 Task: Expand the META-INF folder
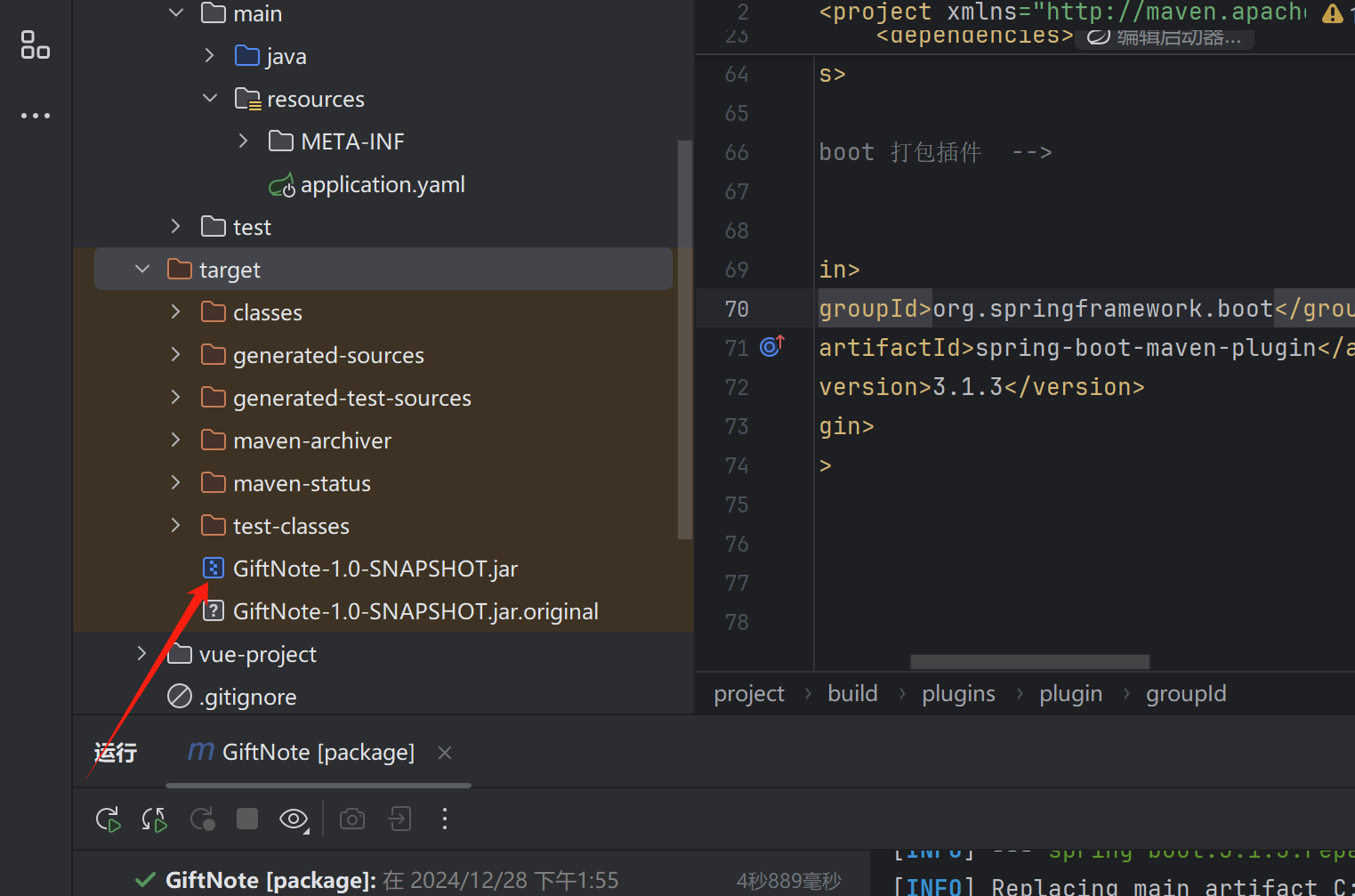[x=244, y=141]
